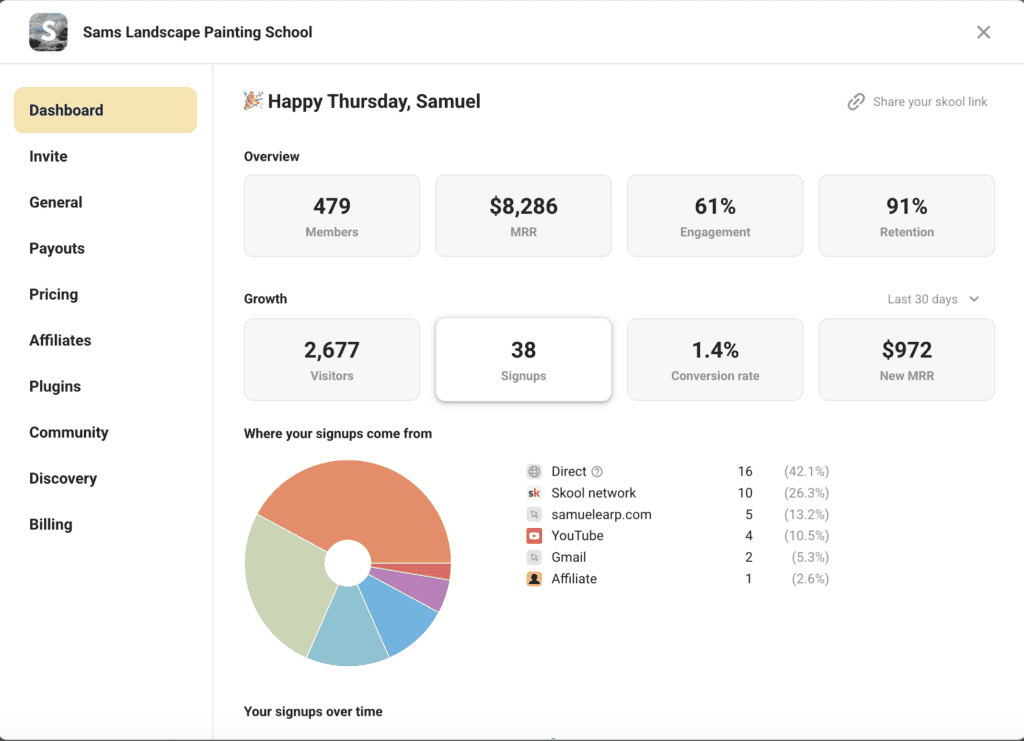Click Share your skool link
The width and height of the screenshot is (1024, 741).
929,102
